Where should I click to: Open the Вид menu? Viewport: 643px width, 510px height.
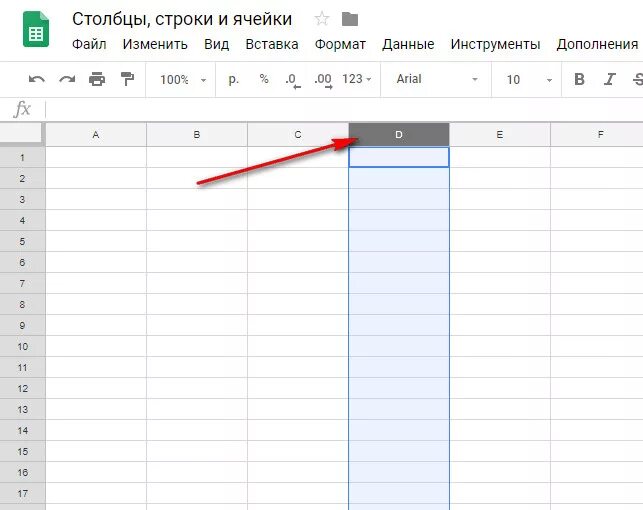(217, 44)
